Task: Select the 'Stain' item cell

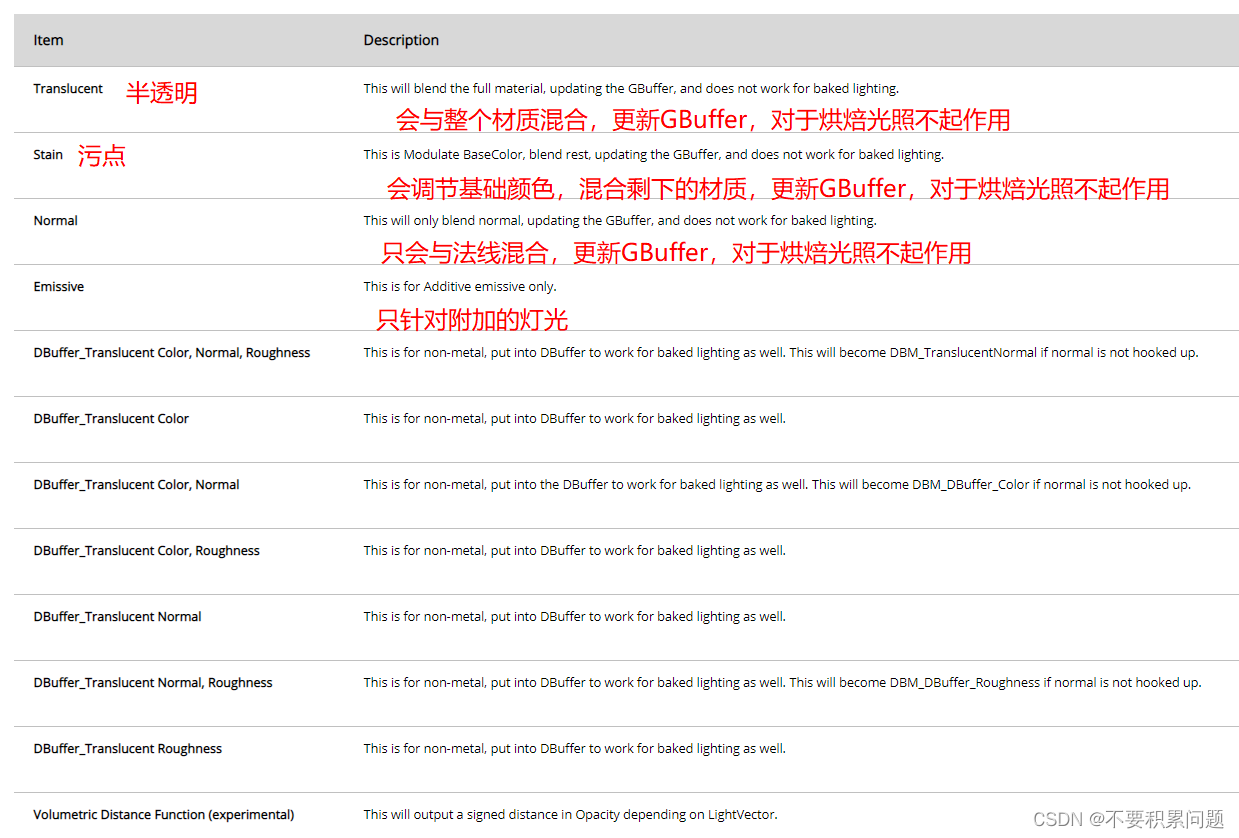Action: [48, 155]
